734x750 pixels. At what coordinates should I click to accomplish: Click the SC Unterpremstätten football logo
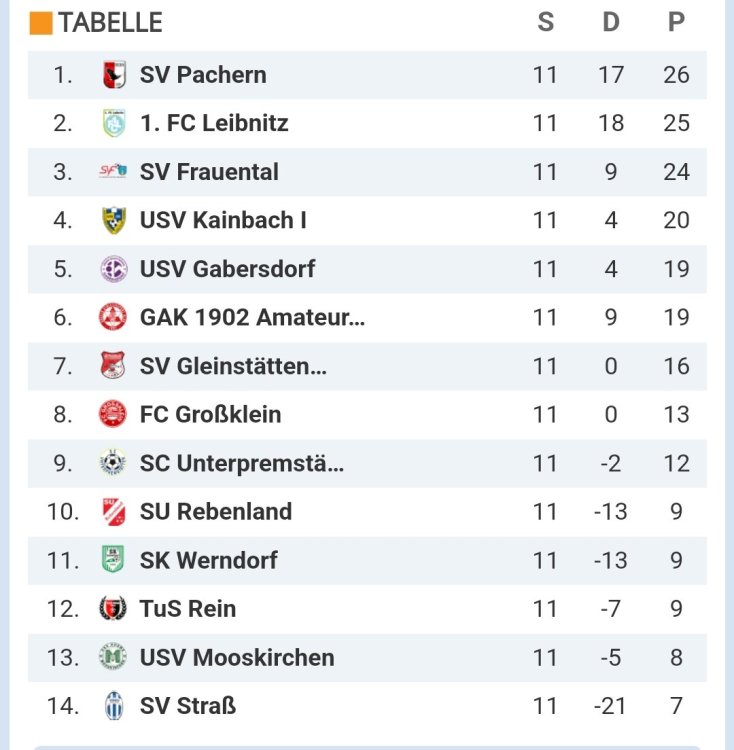[114, 463]
